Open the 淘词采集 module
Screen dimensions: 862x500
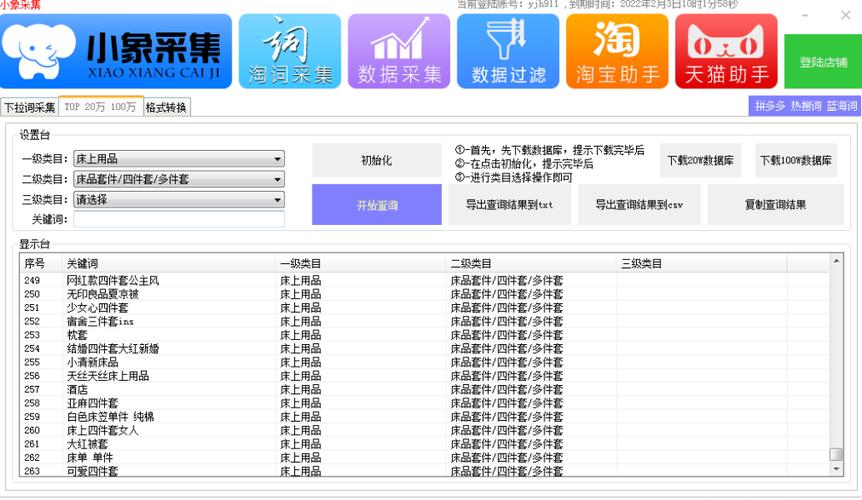click(290, 51)
